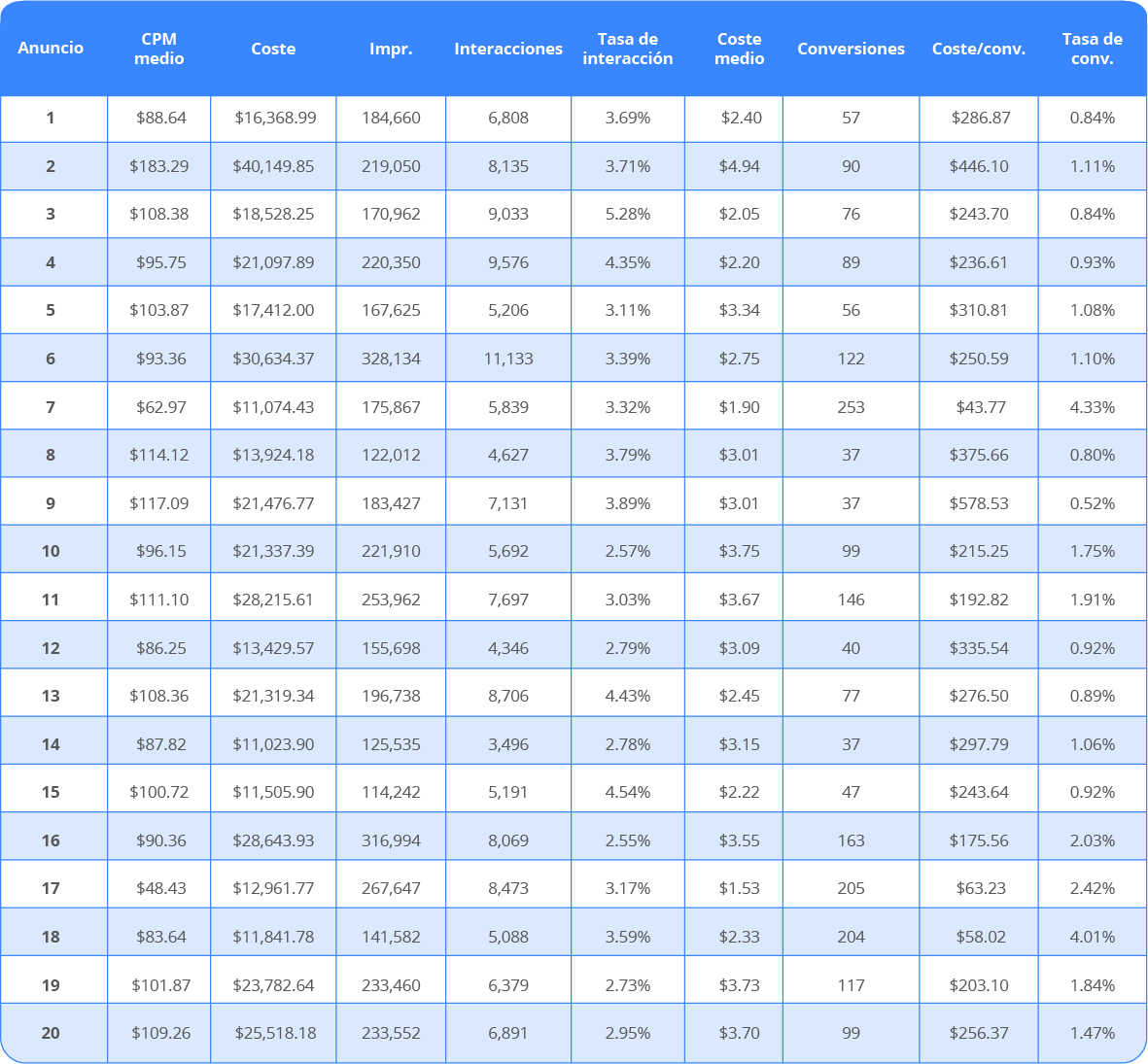
Task: Click the $578.53 cost per conversion cell
Action: coord(978,503)
